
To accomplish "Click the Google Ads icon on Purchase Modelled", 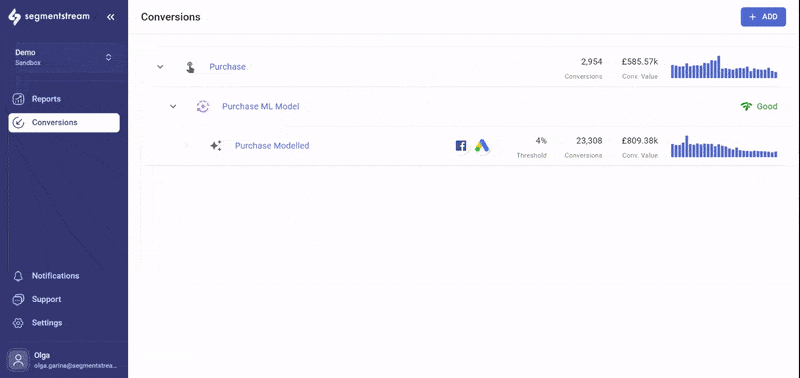I will tap(482, 146).
